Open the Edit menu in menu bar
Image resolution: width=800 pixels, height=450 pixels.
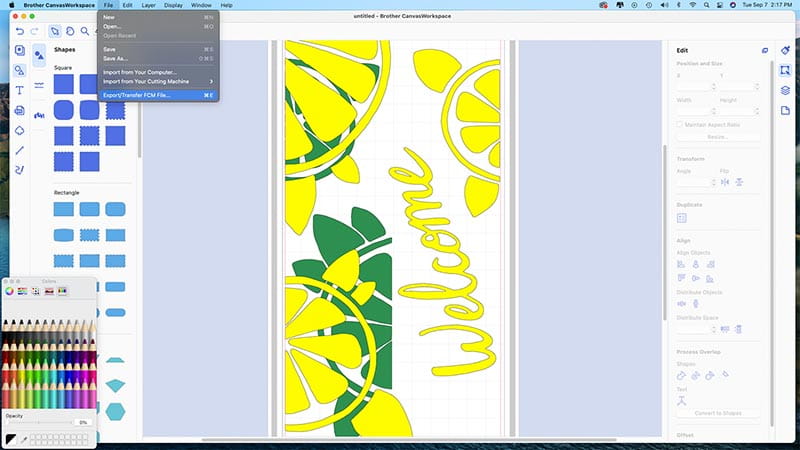tap(128, 5)
